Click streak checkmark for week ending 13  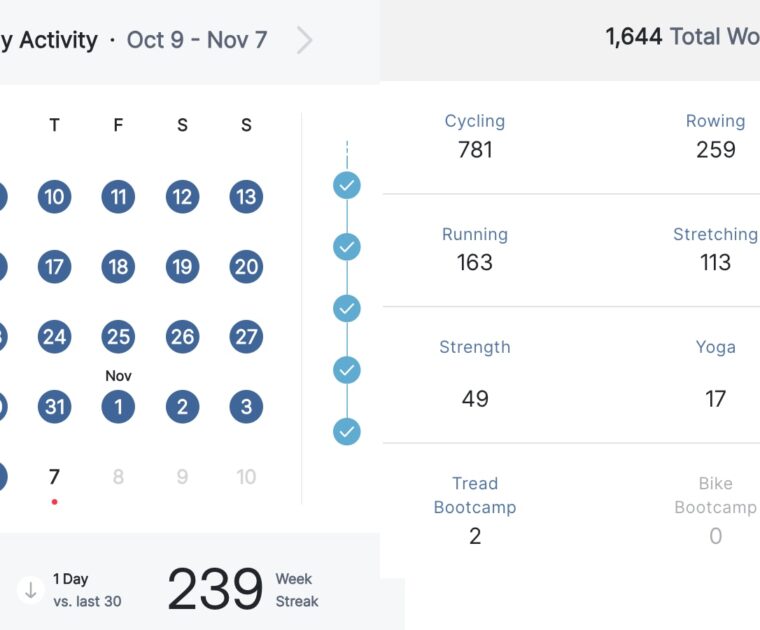(347, 185)
